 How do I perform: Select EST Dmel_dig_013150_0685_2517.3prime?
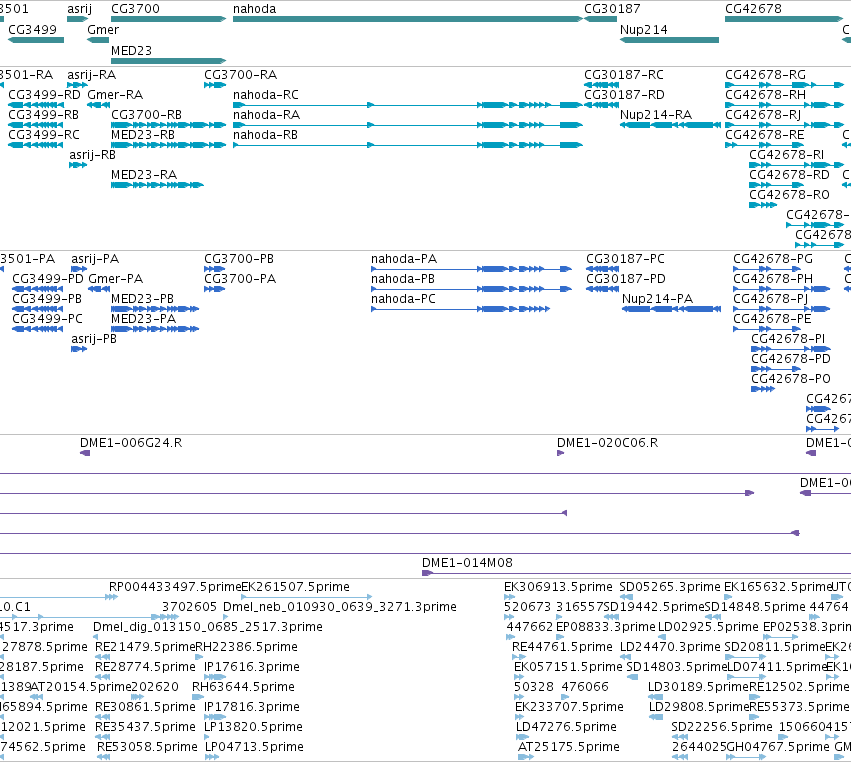(x=207, y=627)
